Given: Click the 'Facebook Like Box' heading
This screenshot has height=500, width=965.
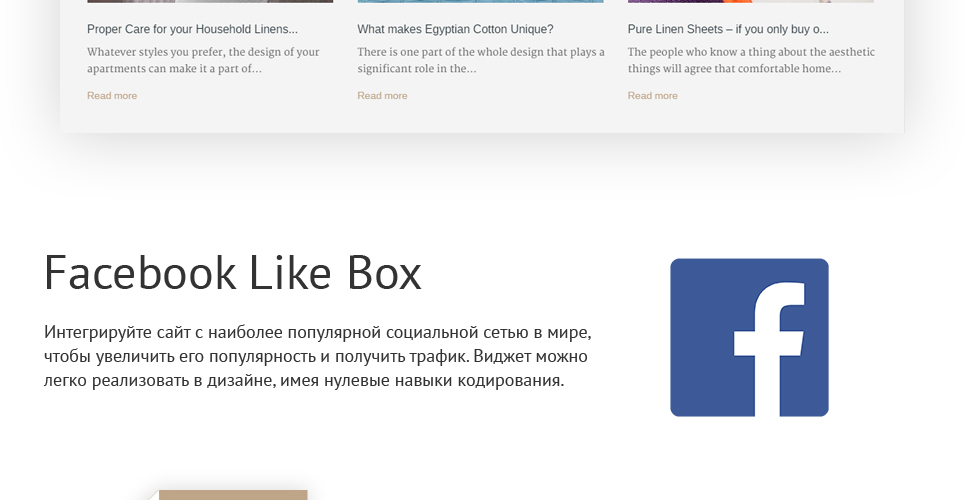Looking at the screenshot, I should click(233, 272).
